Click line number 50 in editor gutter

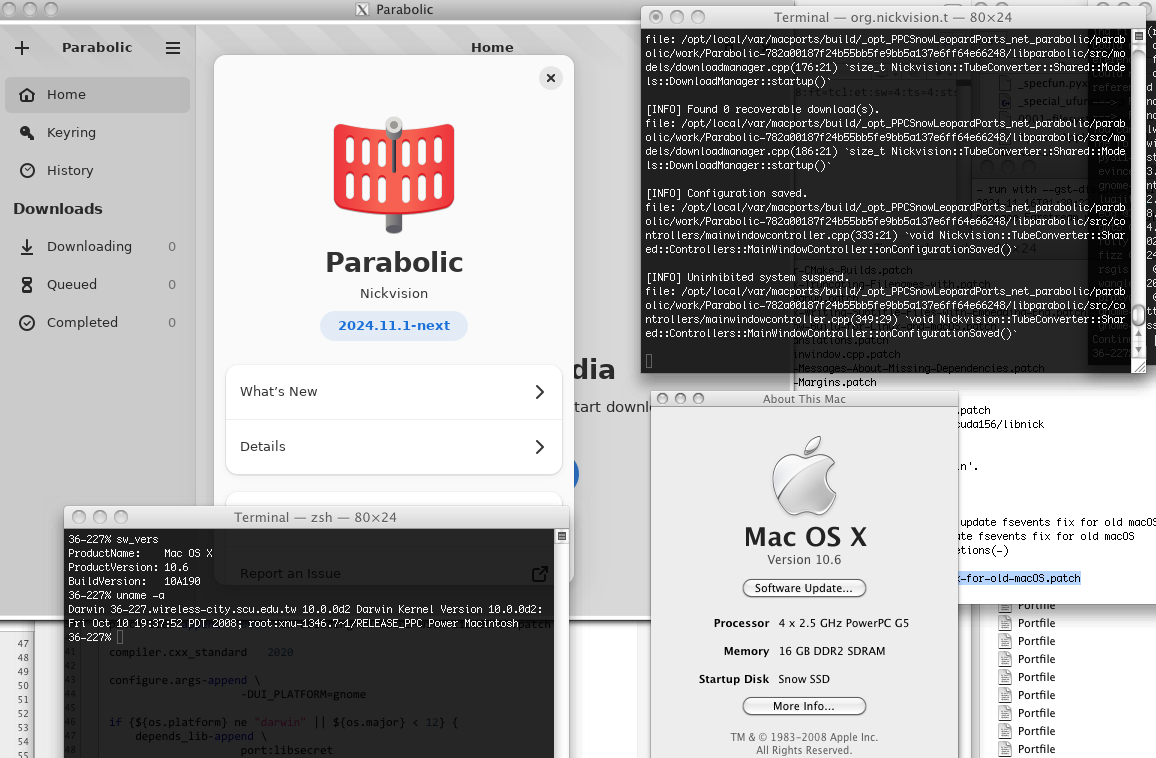pyautogui.click(x=23, y=686)
